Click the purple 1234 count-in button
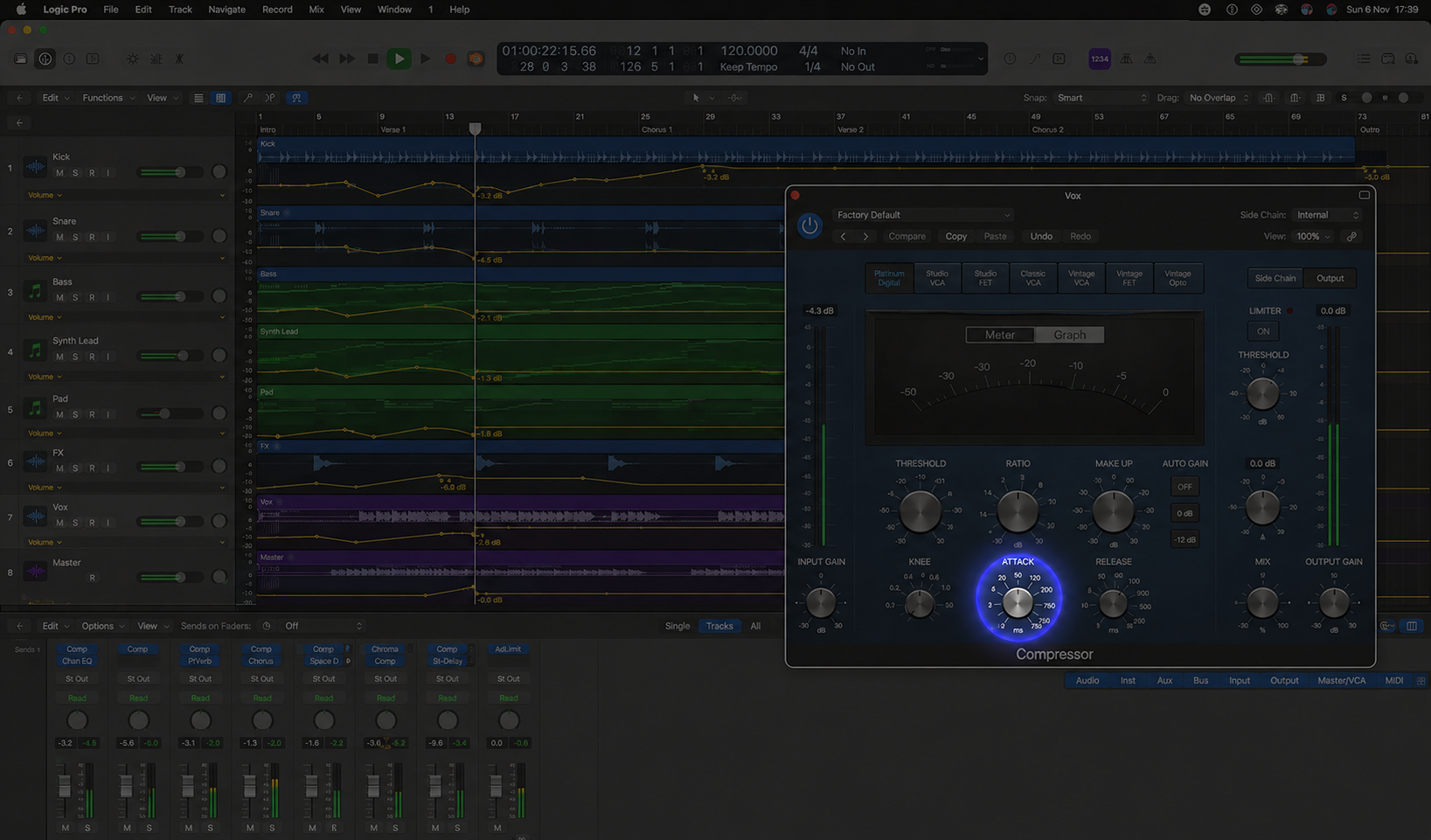Screen dimensions: 1431x840 click(x=1100, y=59)
